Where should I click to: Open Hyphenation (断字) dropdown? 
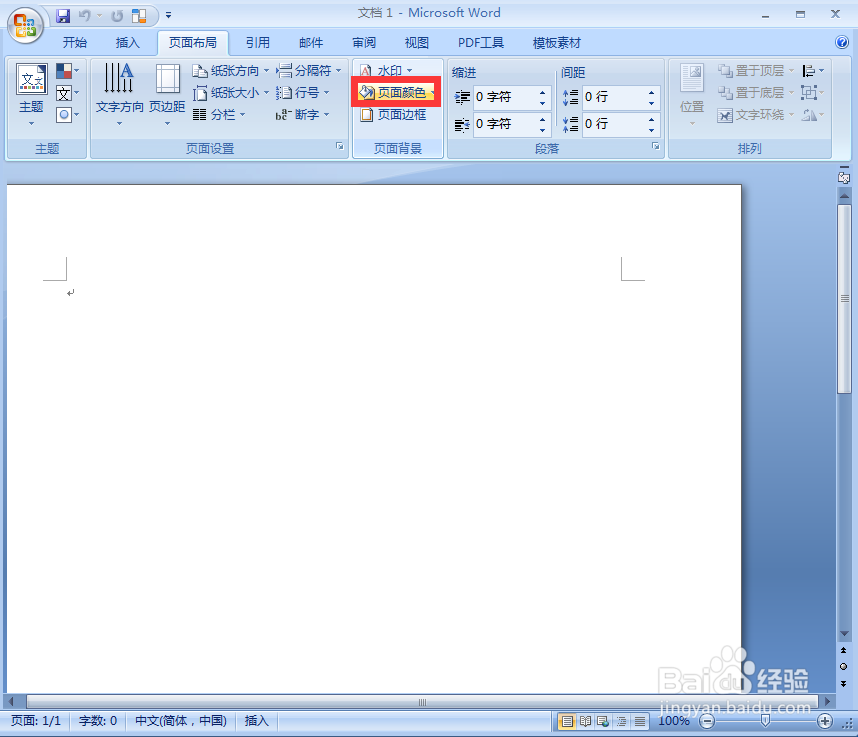[303, 114]
